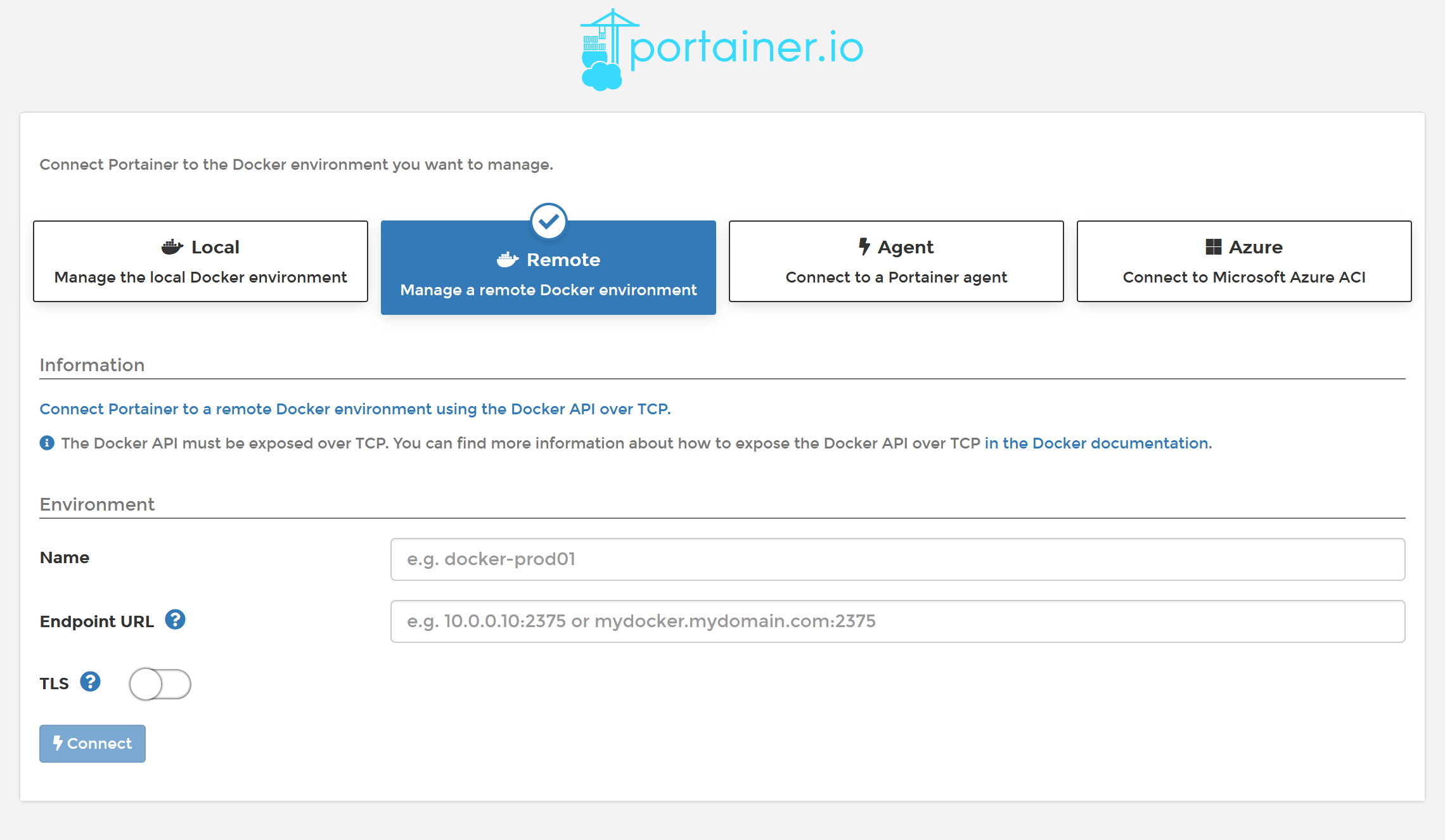Switch to the Agent connection tab
The image size is (1445, 840).
coord(896,261)
